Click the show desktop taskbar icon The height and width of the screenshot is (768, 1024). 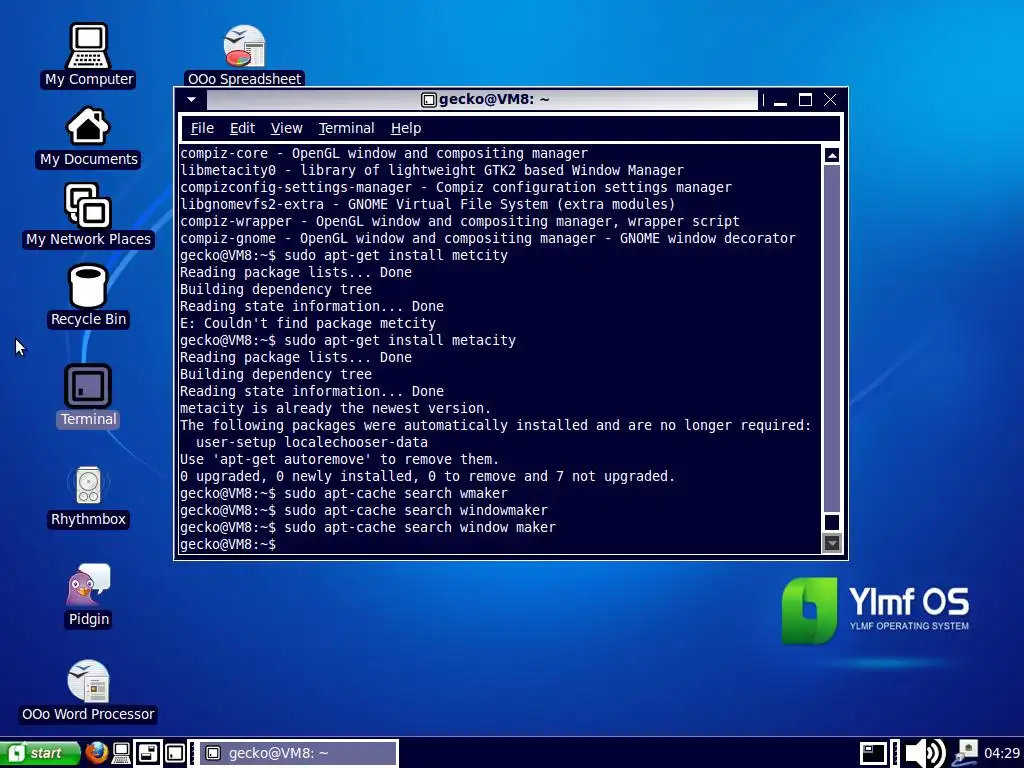[148, 753]
